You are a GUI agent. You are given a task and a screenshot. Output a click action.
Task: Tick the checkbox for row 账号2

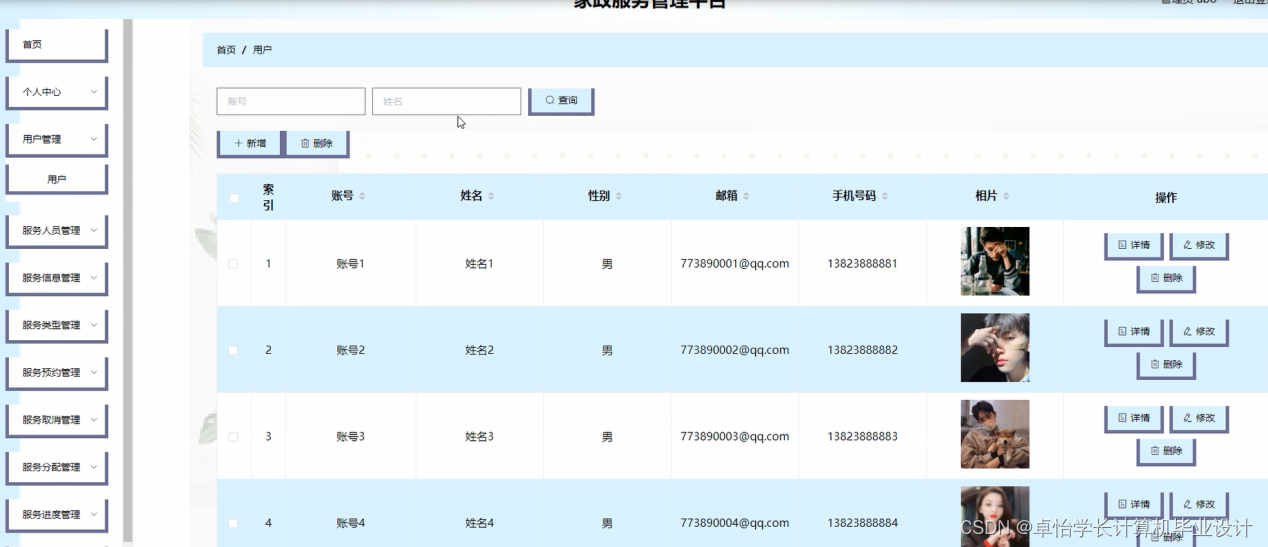(233, 351)
